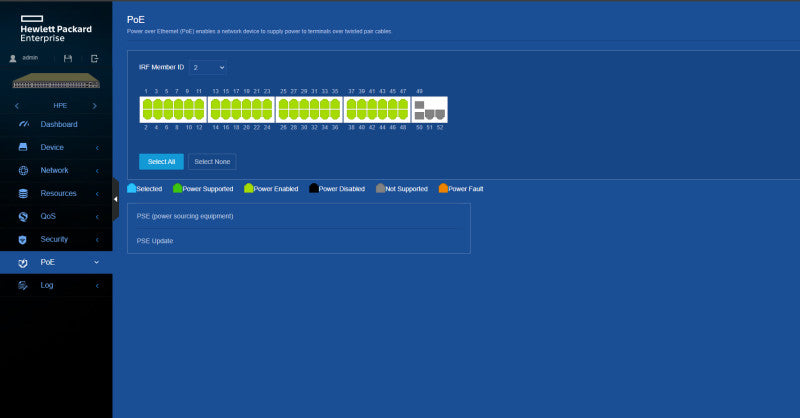This screenshot has width=800, height=418.
Task: Click the orange Power Fault legend swatch
Action: pos(443,188)
